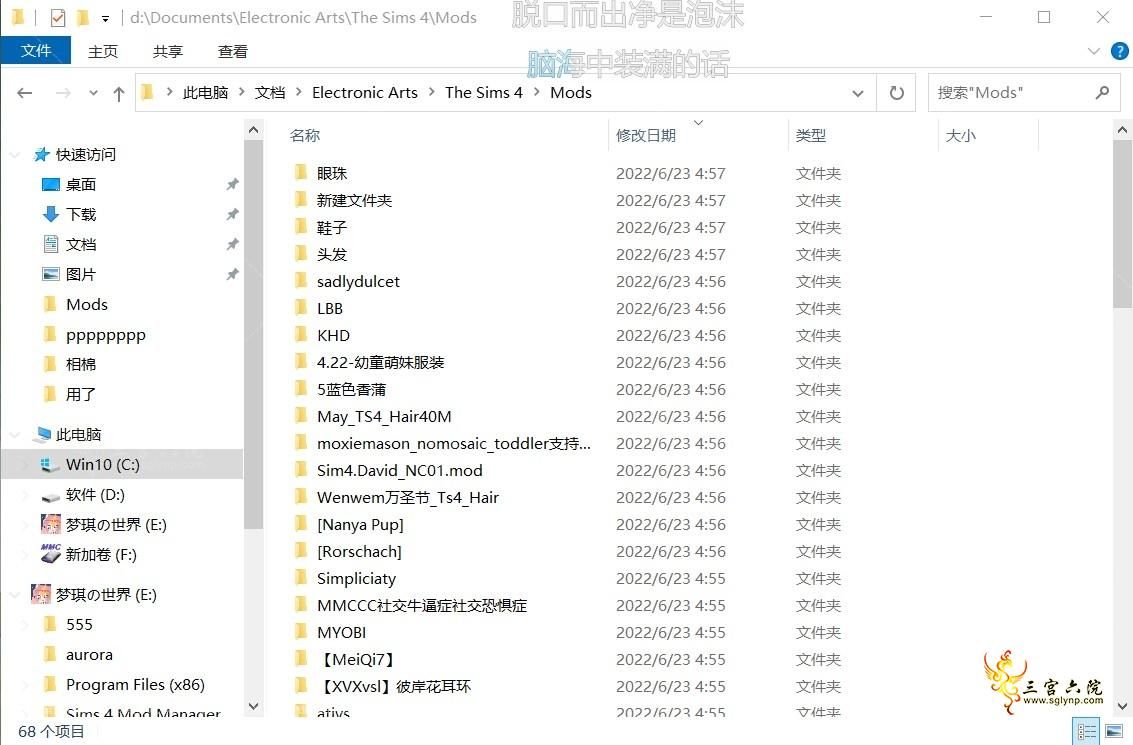Screen dimensions: 1133x745
Task: Click the search magnifier icon
Action: click(x=1102, y=92)
